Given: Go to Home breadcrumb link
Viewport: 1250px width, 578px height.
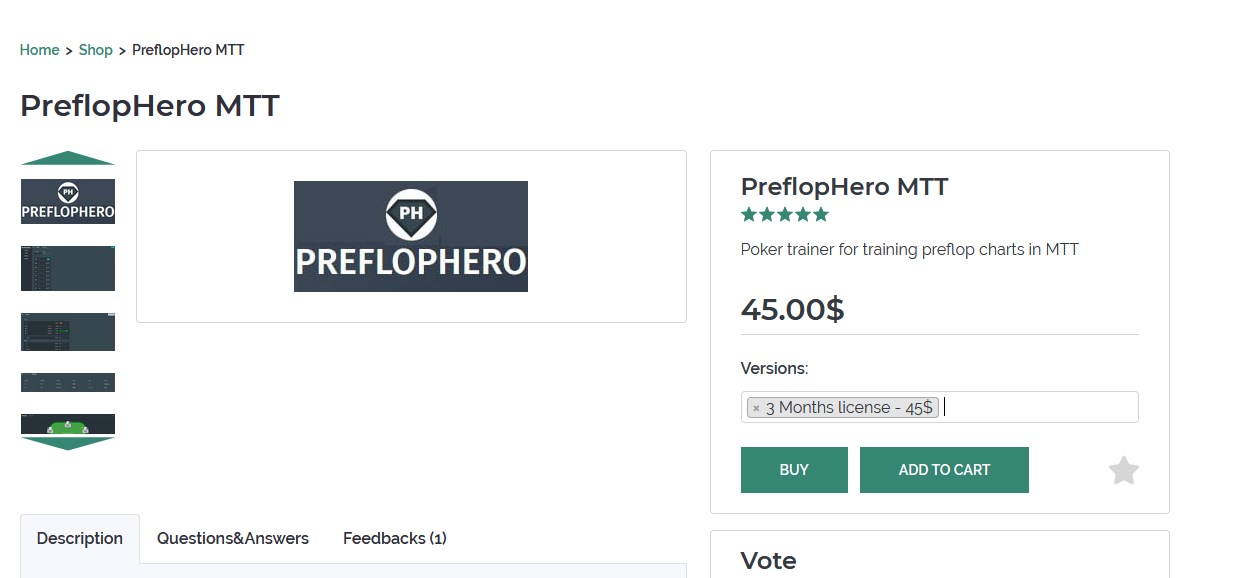Looking at the screenshot, I should click(x=39, y=50).
